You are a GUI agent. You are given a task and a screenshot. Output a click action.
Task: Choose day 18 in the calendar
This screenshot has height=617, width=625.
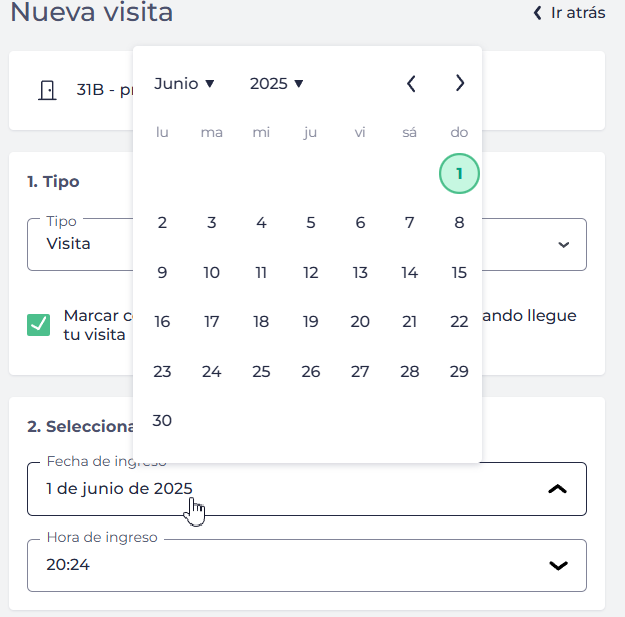click(261, 322)
